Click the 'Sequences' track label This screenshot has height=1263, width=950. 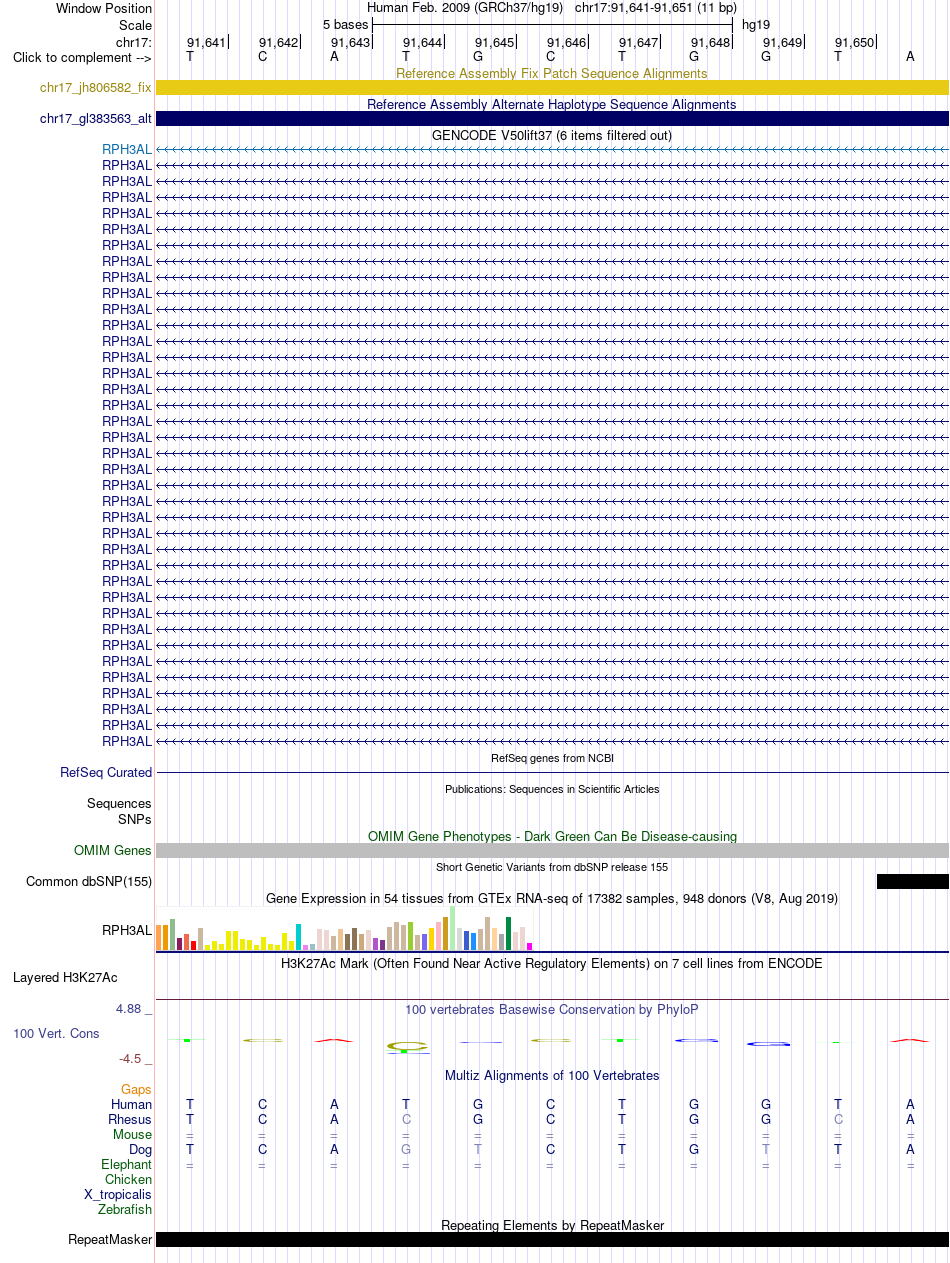coord(120,803)
